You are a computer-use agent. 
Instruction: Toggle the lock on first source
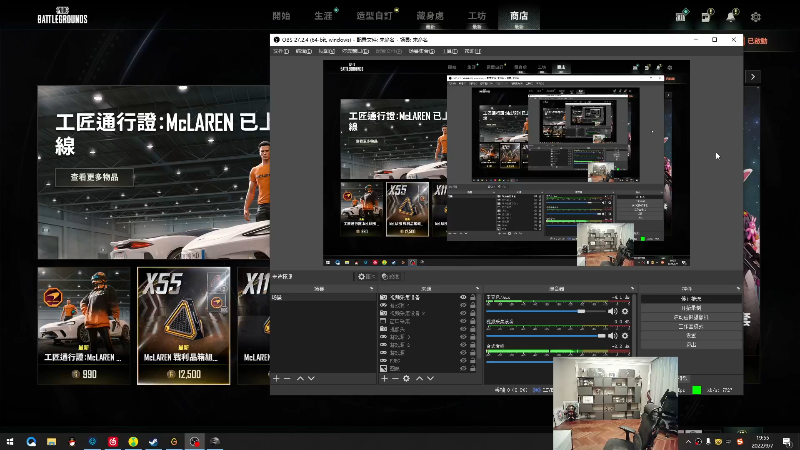[x=474, y=298]
